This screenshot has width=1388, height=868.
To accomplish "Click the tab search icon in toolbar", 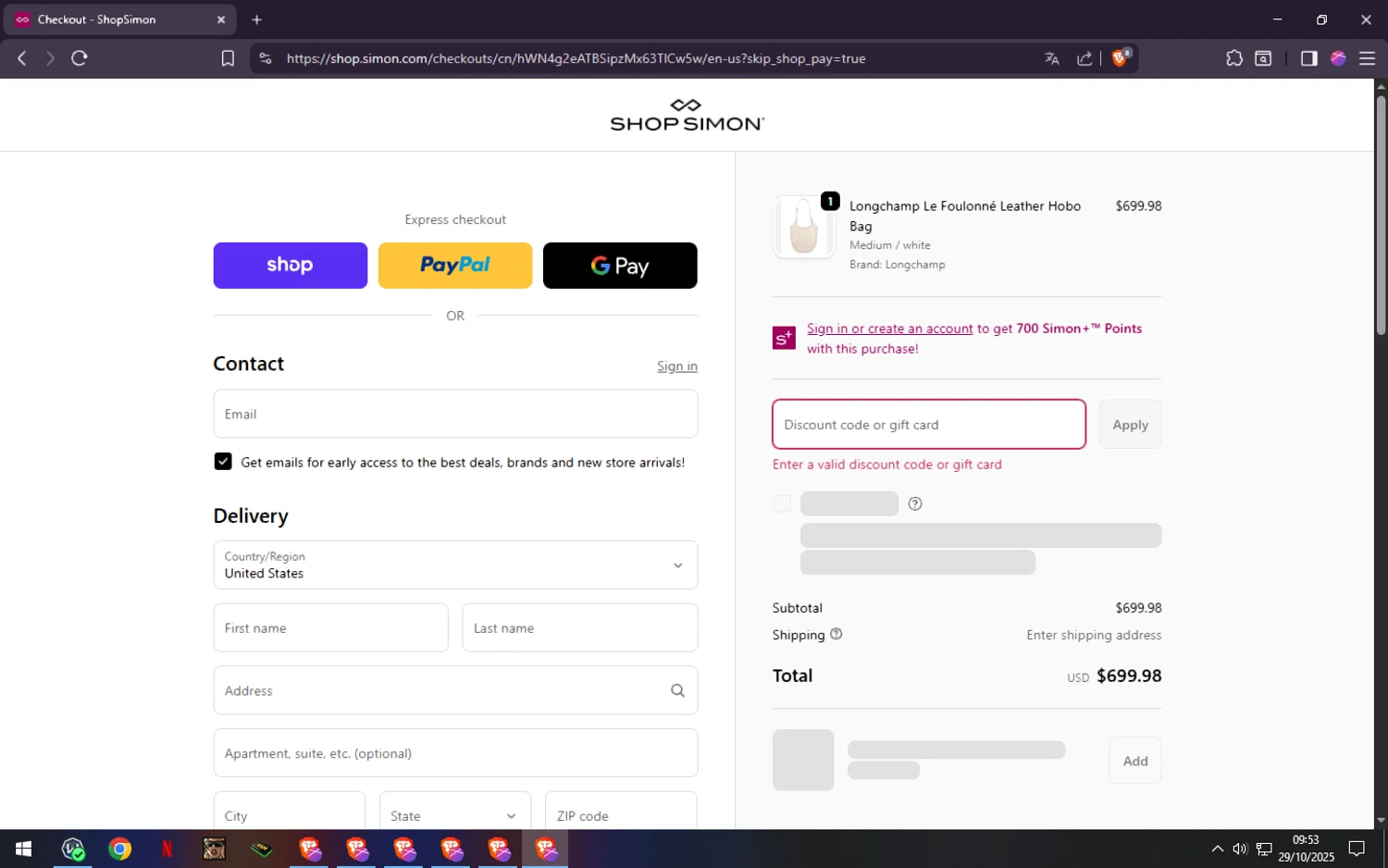I will [1263, 58].
